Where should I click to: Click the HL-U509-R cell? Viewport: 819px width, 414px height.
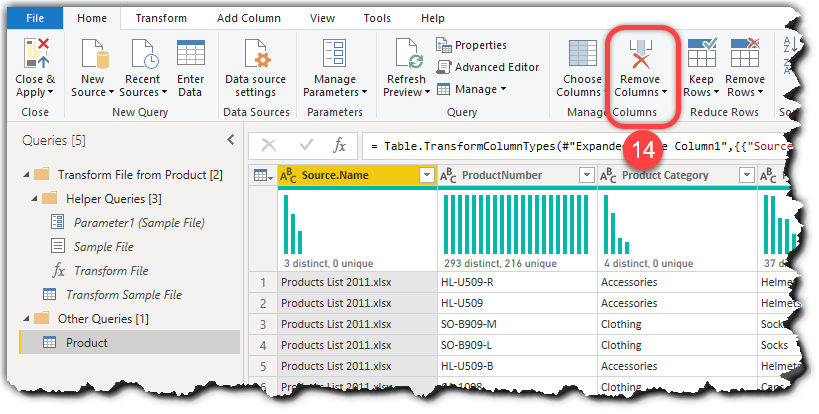(518, 282)
